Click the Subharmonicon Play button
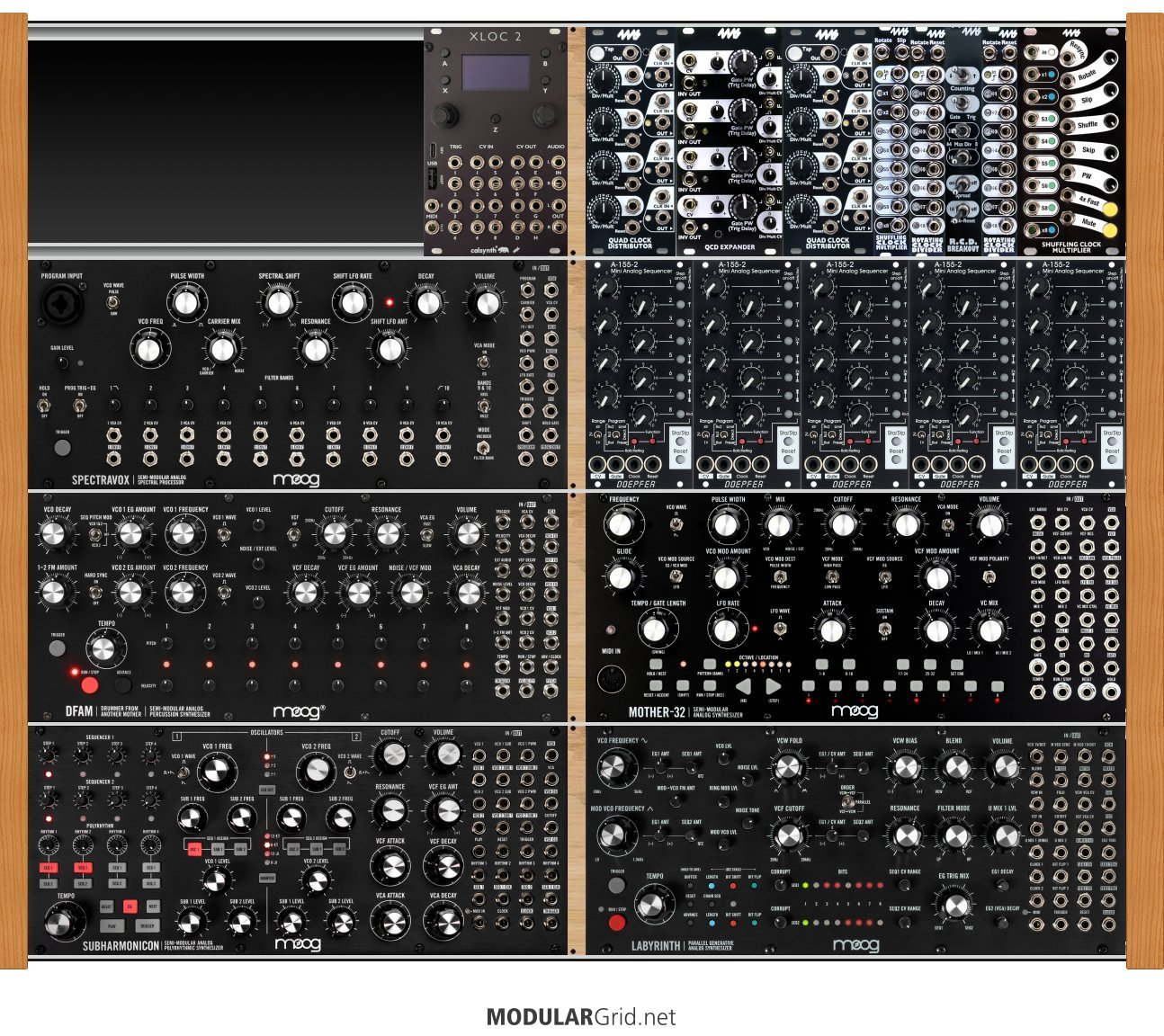The width and height of the screenshot is (1164, 1036). pos(112,924)
